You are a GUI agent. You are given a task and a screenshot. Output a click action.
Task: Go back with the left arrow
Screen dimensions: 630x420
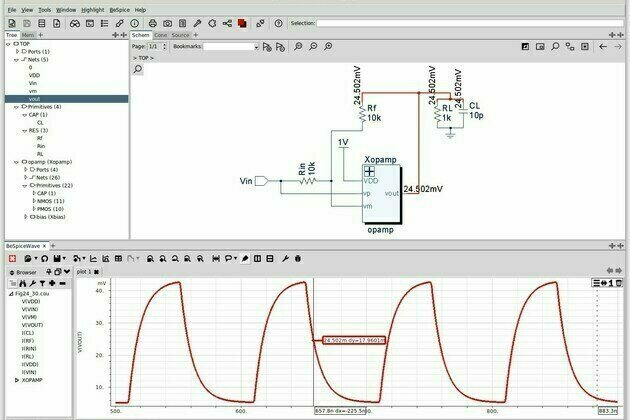point(603,47)
